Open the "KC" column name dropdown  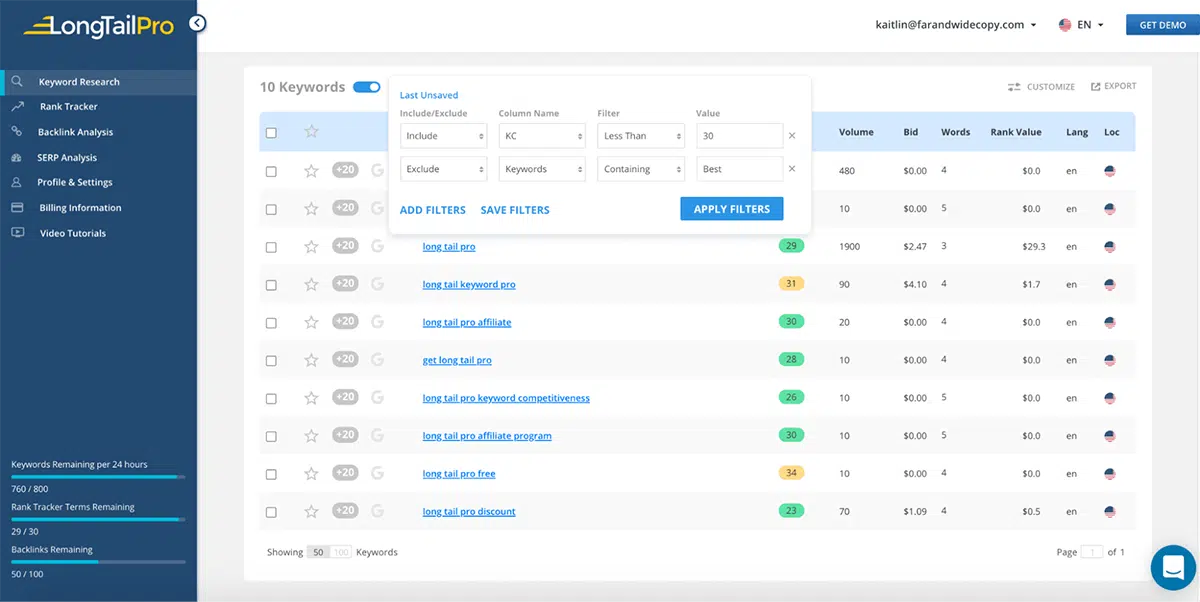click(x=542, y=136)
